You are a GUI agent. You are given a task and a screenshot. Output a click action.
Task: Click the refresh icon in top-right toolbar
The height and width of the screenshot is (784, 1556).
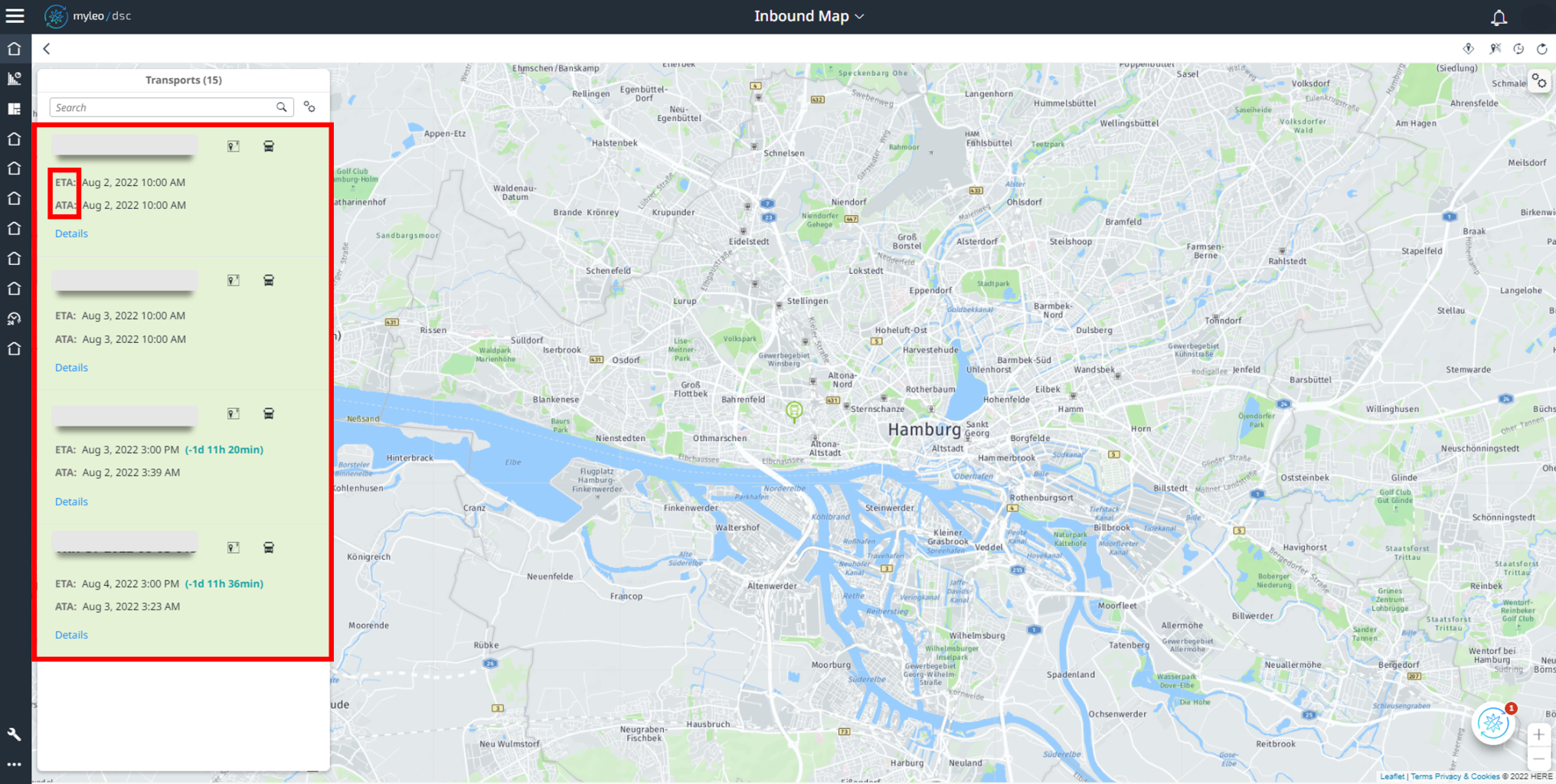click(1541, 49)
